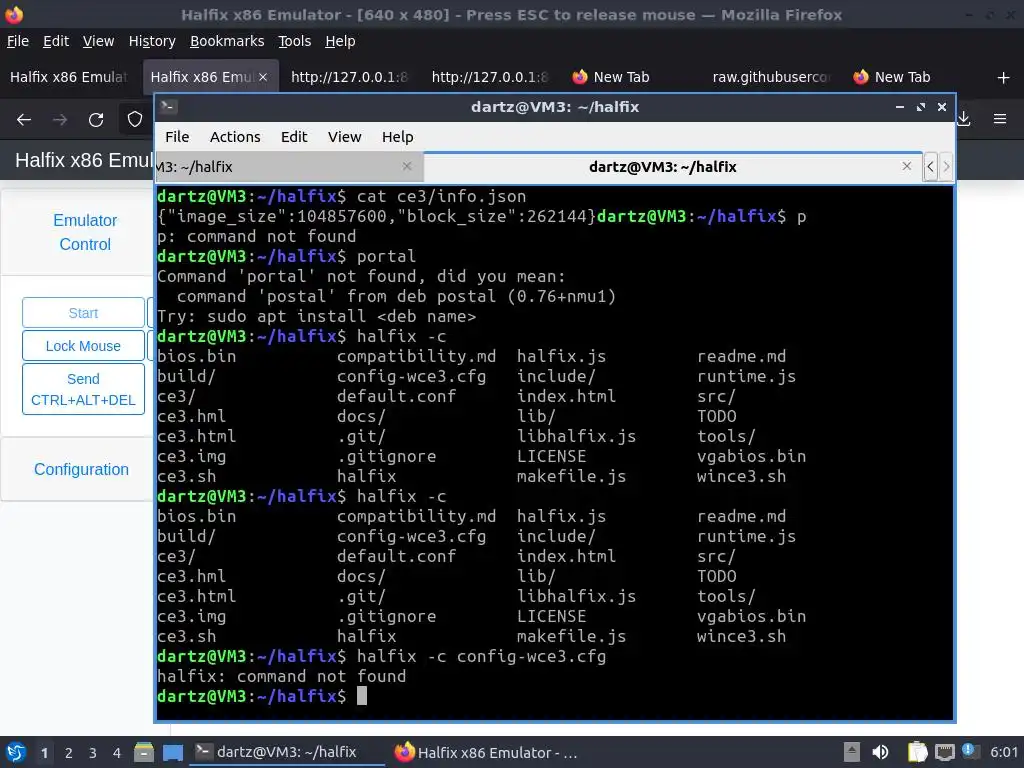
Task: Click the removable media eject tray icon
Action: (x=851, y=752)
